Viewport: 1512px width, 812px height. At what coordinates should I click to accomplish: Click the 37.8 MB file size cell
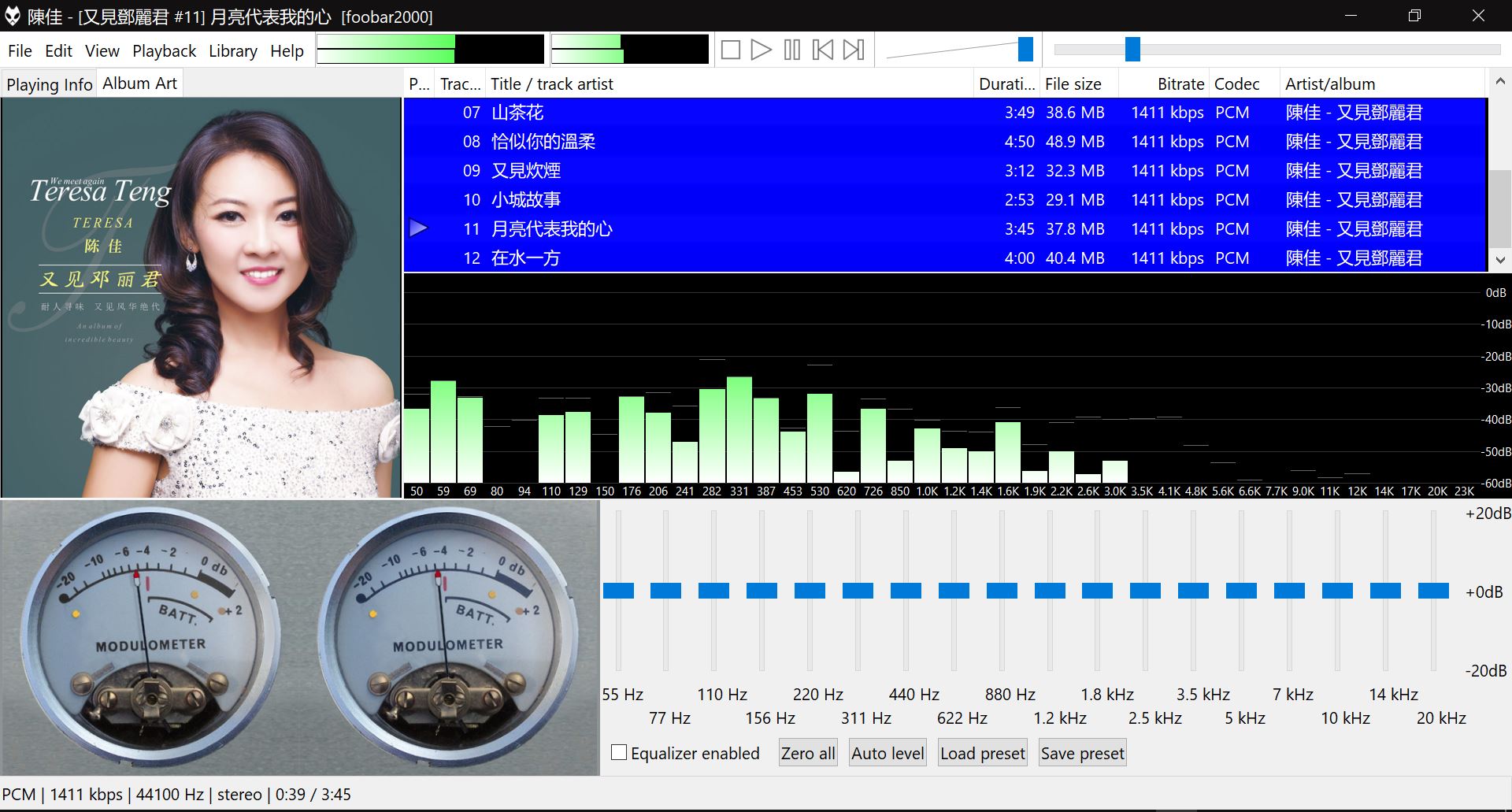(x=1075, y=229)
